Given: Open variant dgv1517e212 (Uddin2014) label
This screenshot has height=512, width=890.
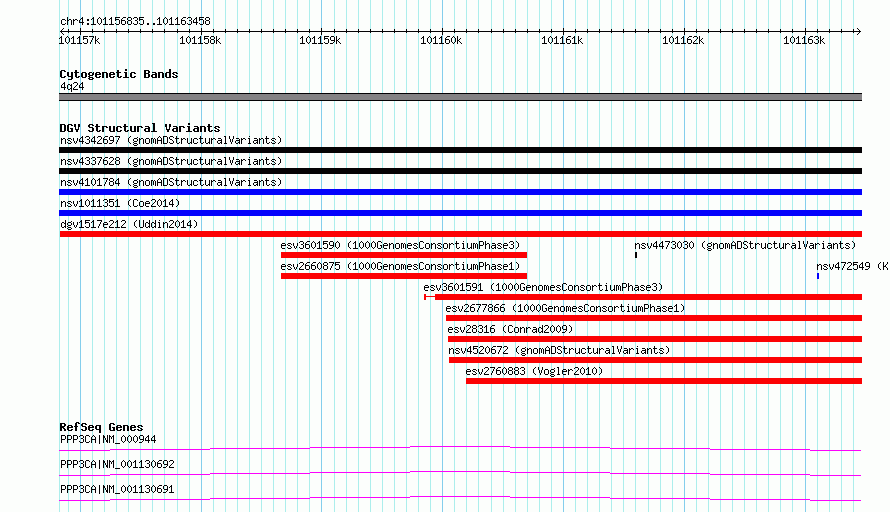Looking at the screenshot, I should point(129,224).
